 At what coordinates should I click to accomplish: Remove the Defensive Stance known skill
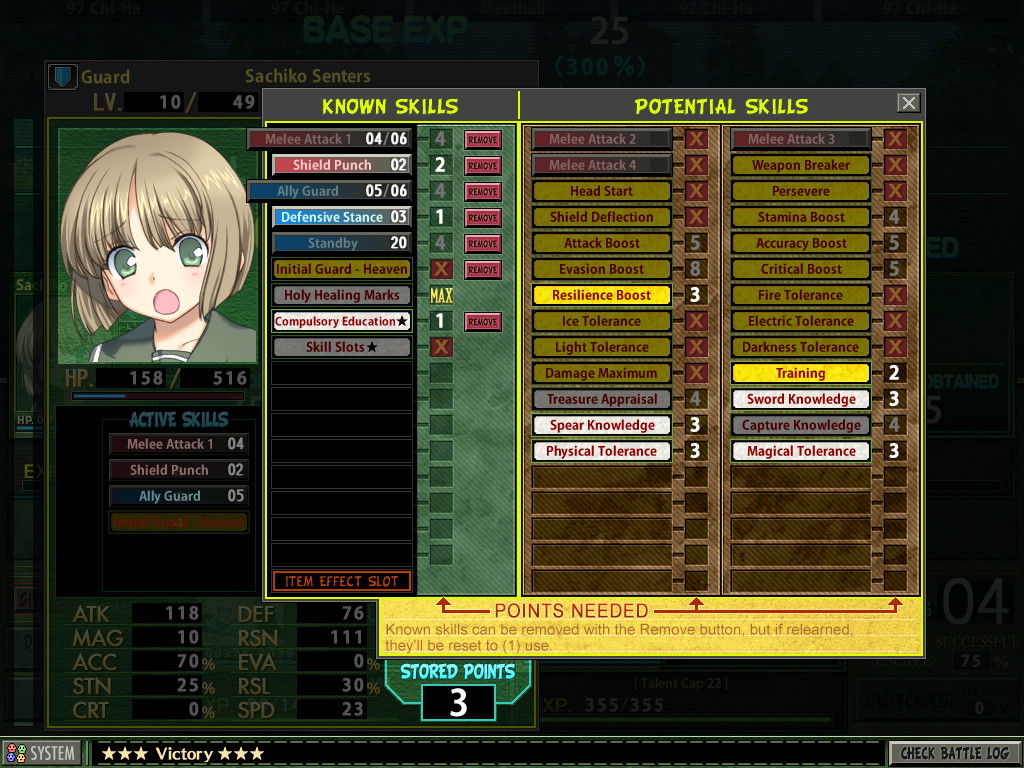pyautogui.click(x=483, y=217)
